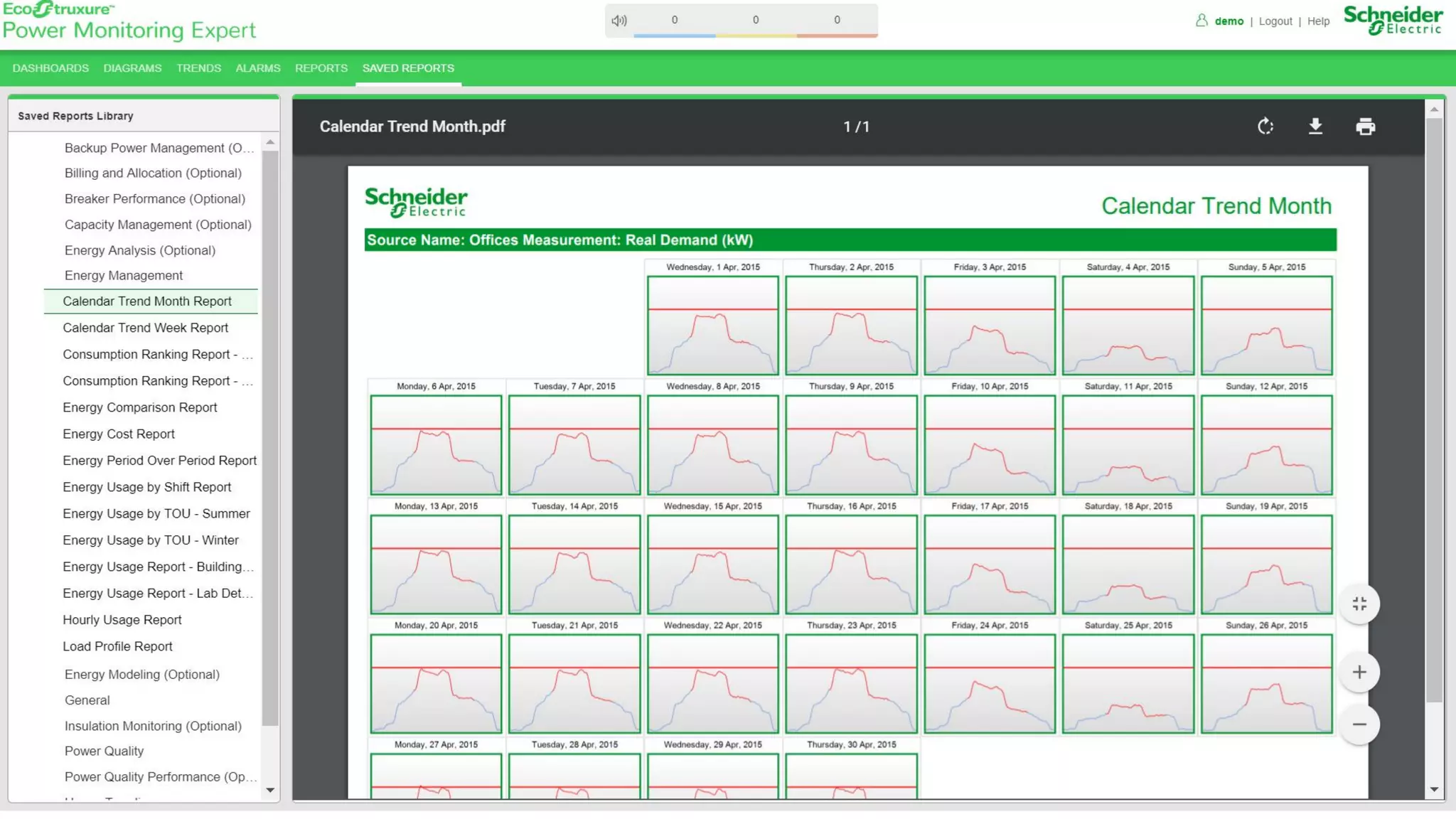Click the fit-to-page icon in viewer

pyautogui.click(x=1359, y=604)
